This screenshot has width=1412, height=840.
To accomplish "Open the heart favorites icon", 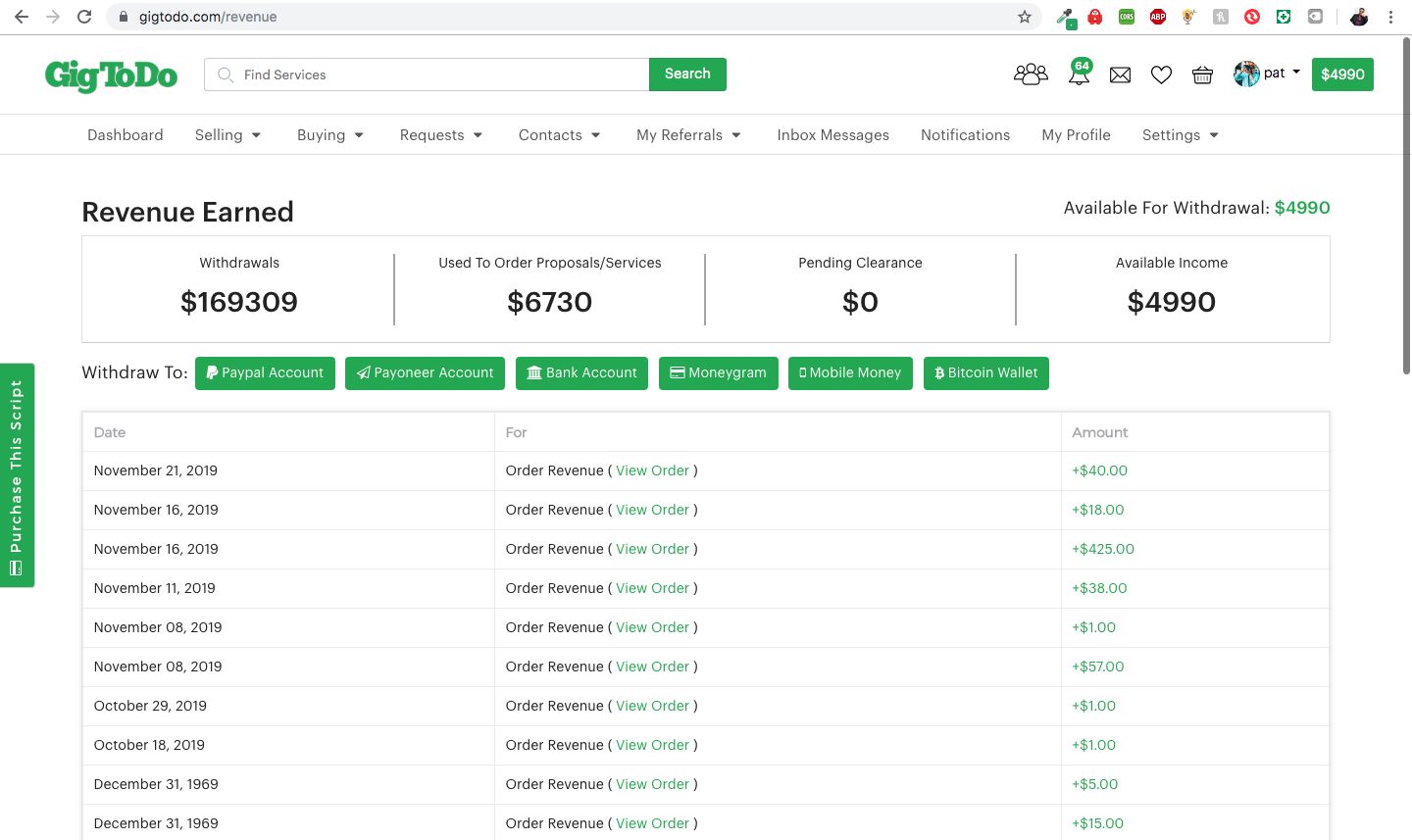I will tap(1161, 74).
